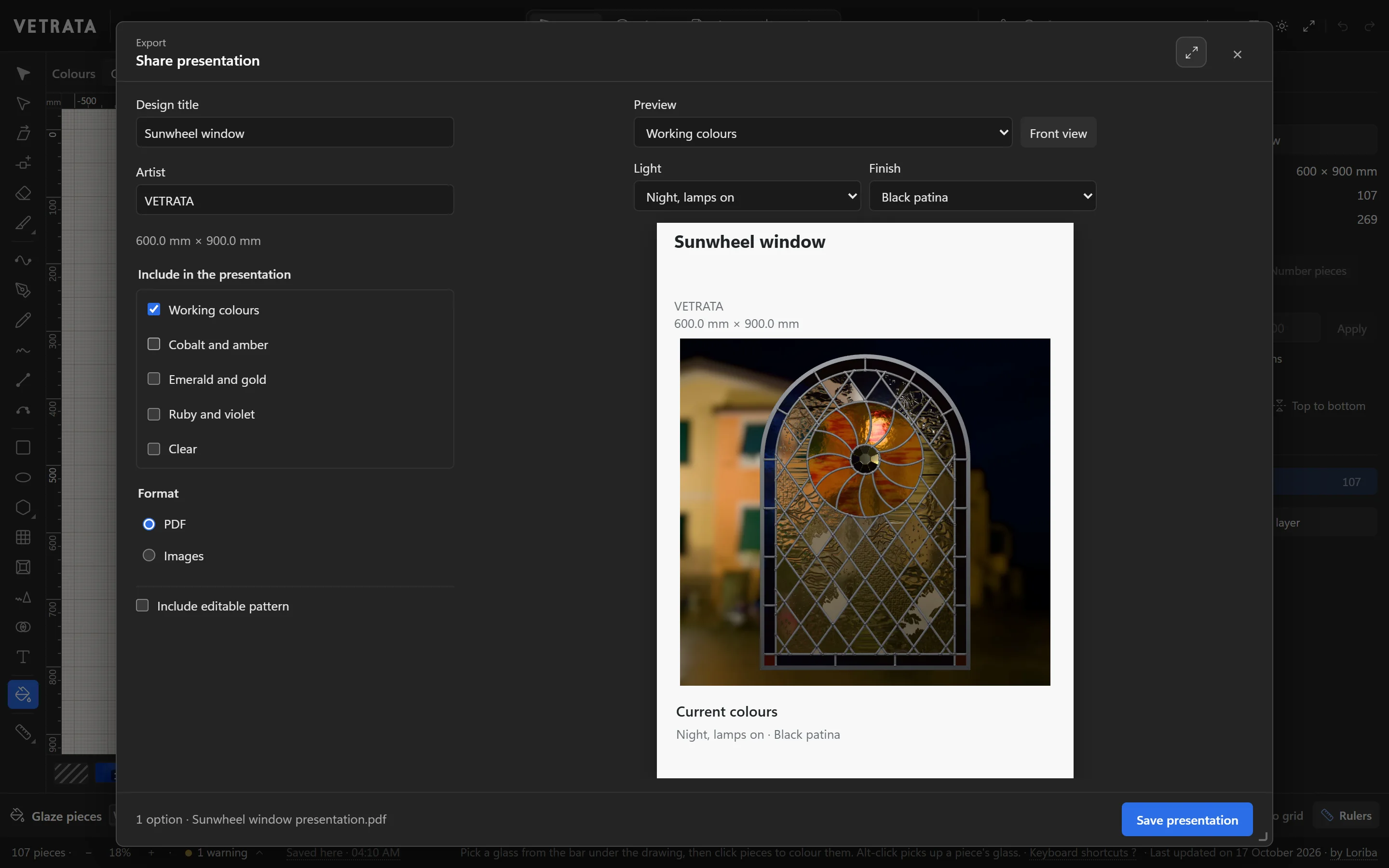This screenshot has width=1389, height=868.
Task: Select the Hexagon polygon tool
Action: click(23, 507)
